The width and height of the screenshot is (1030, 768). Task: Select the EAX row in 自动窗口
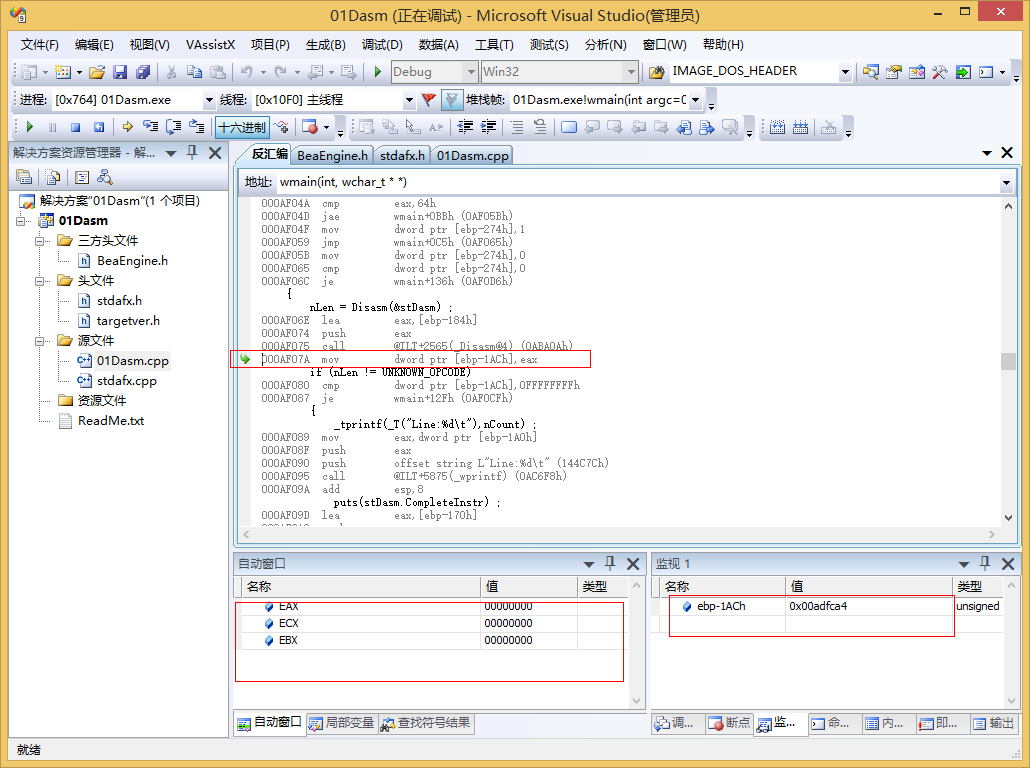[x=431, y=606]
